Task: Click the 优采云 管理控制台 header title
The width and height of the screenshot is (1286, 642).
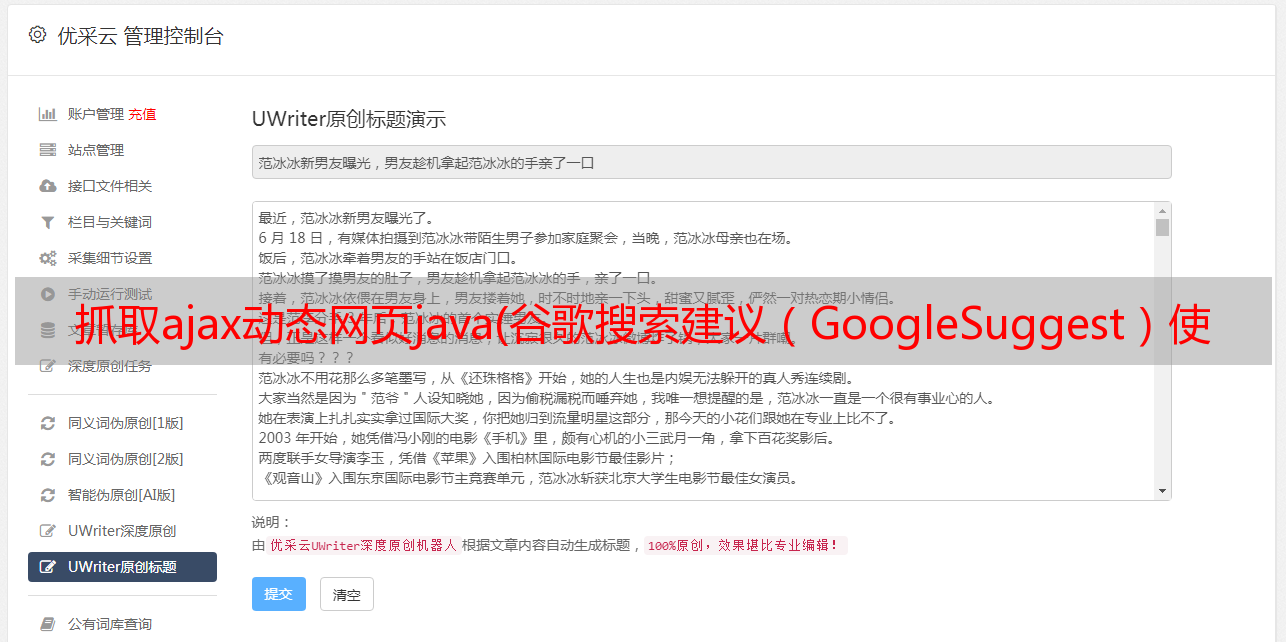Action: pyautogui.click(x=141, y=36)
